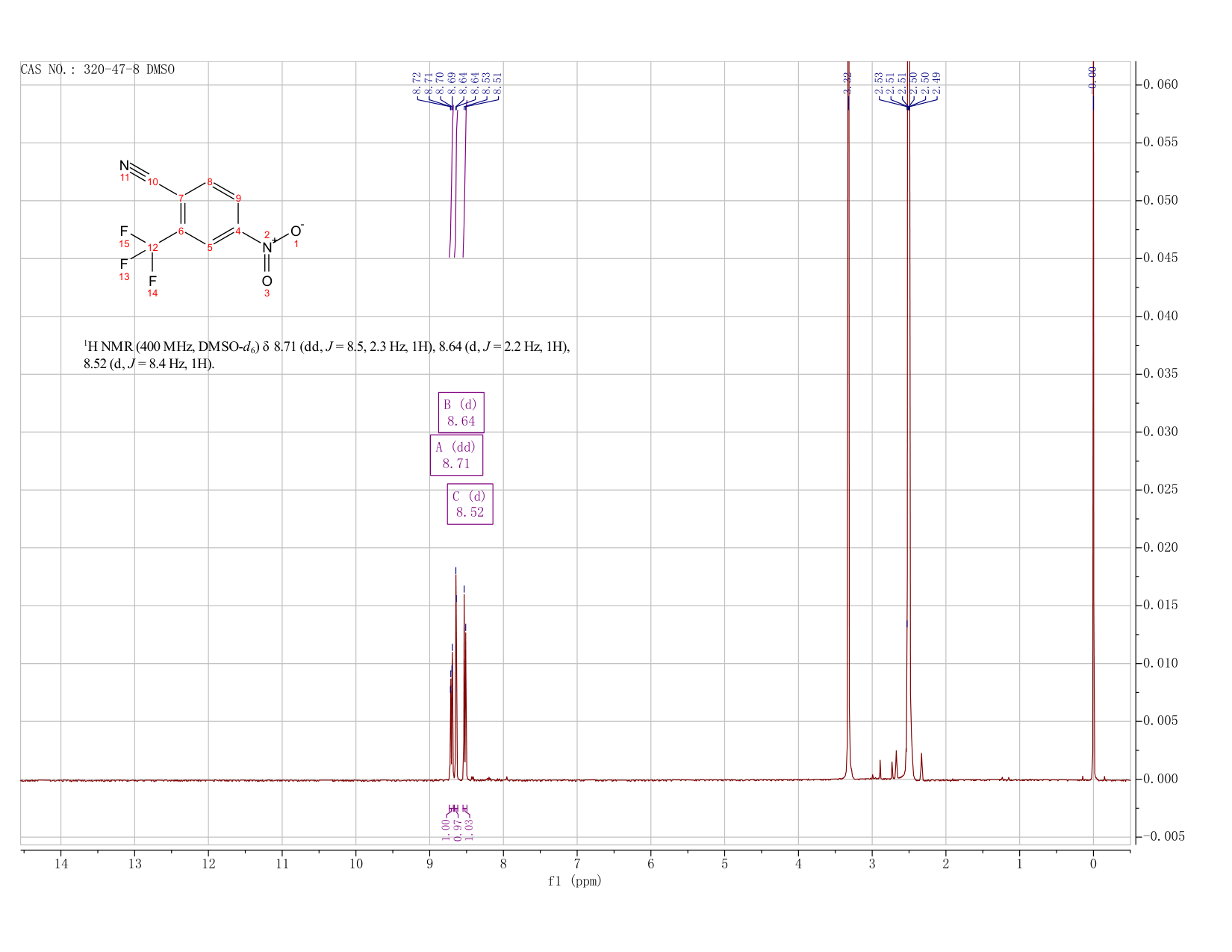Click the 2.49 peak label
1232x952 pixels.
(937, 83)
